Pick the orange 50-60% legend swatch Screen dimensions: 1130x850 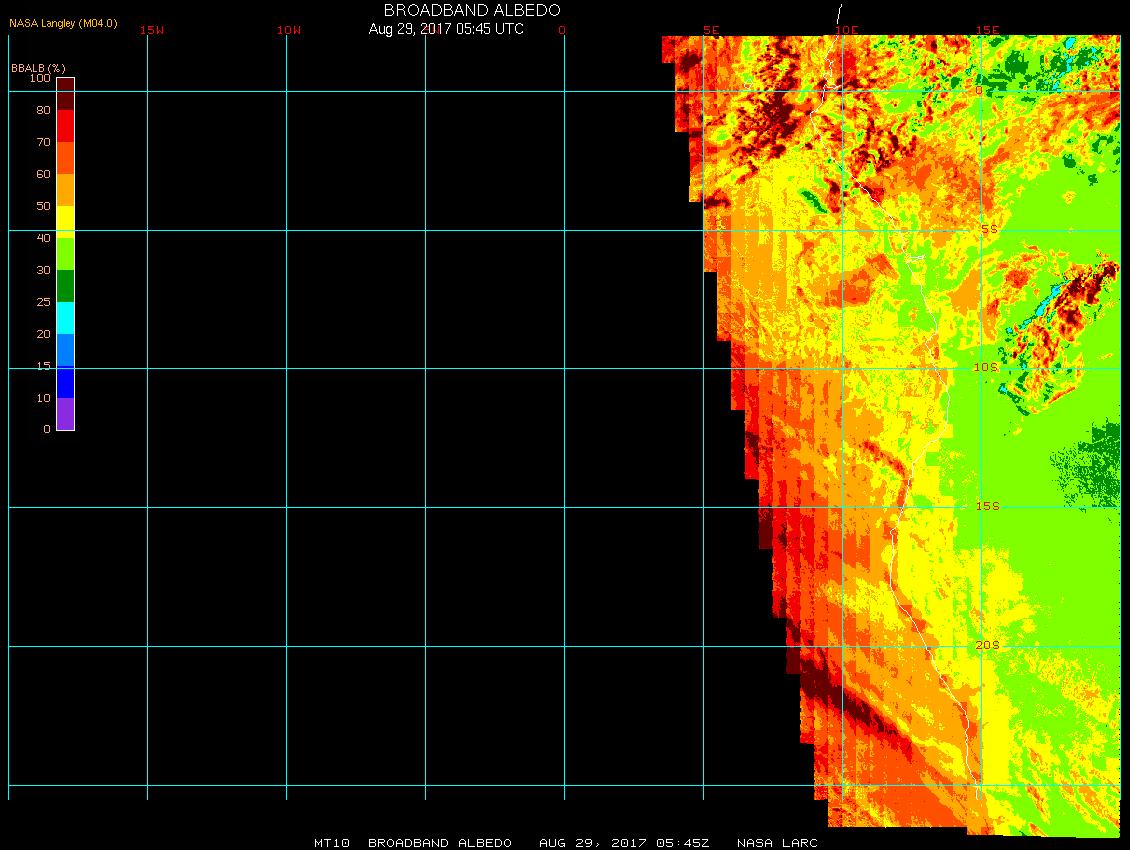click(x=65, y=190)
